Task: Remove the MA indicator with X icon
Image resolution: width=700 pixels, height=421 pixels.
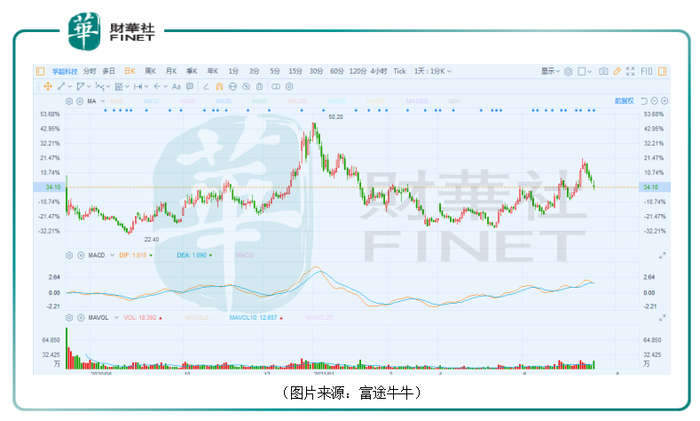Action: tap(80, 101)
